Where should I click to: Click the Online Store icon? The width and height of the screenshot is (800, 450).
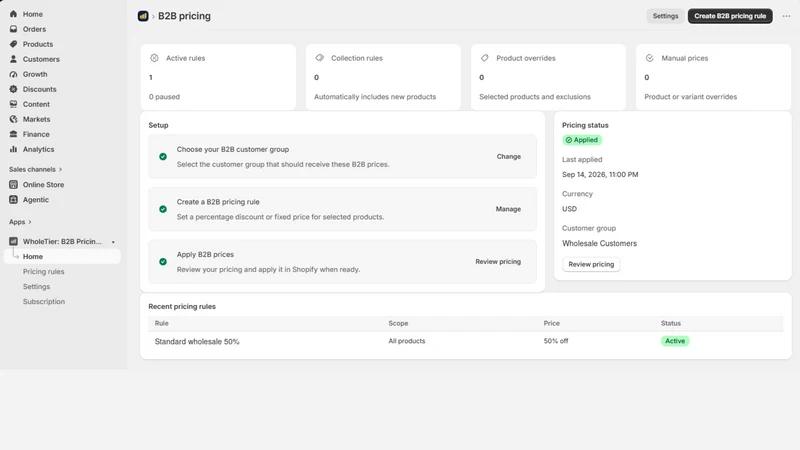pyautogui.click(x=13, y=185)
